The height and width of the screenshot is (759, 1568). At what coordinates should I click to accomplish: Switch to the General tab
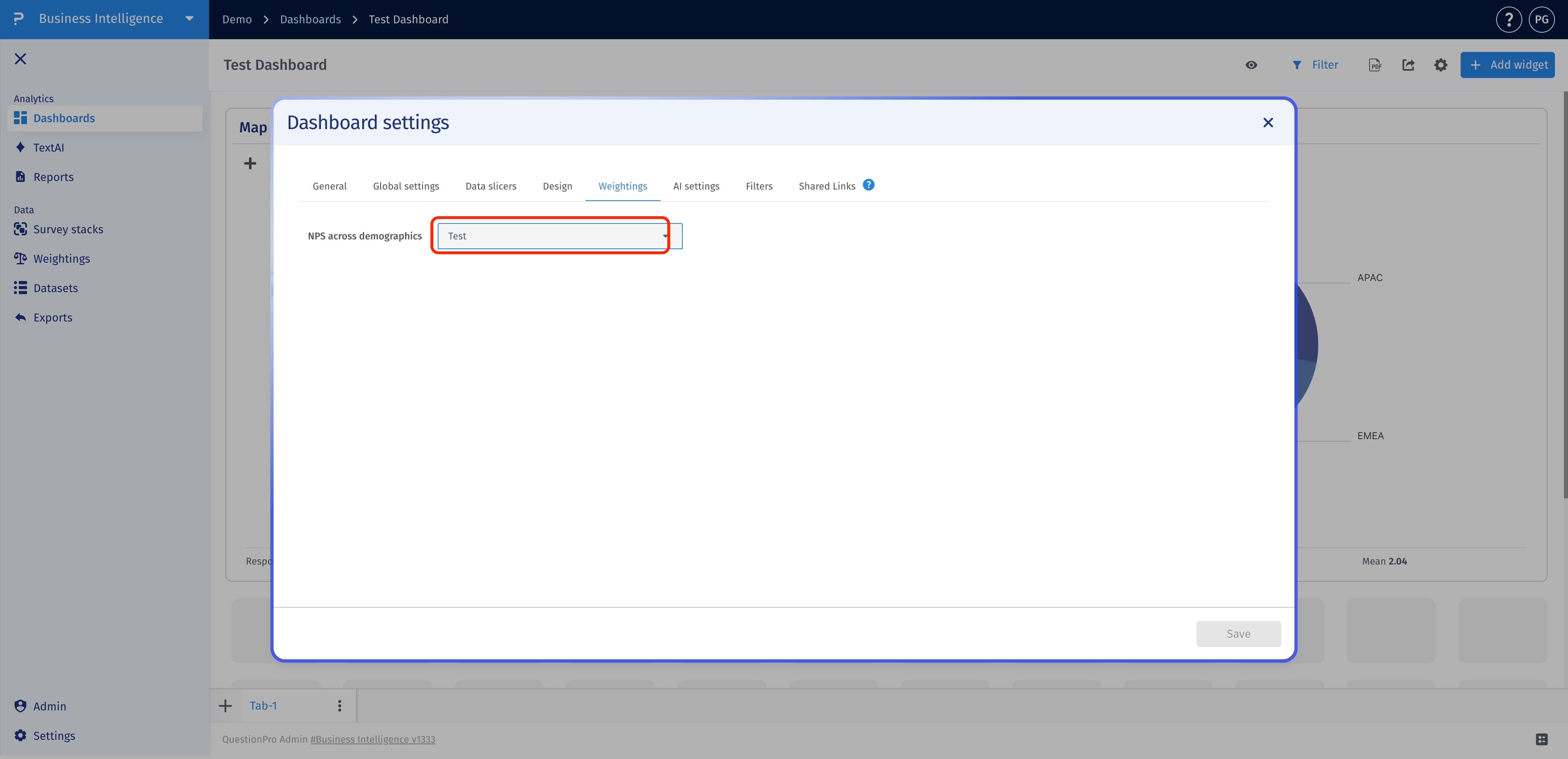click(x=329, y=186)
